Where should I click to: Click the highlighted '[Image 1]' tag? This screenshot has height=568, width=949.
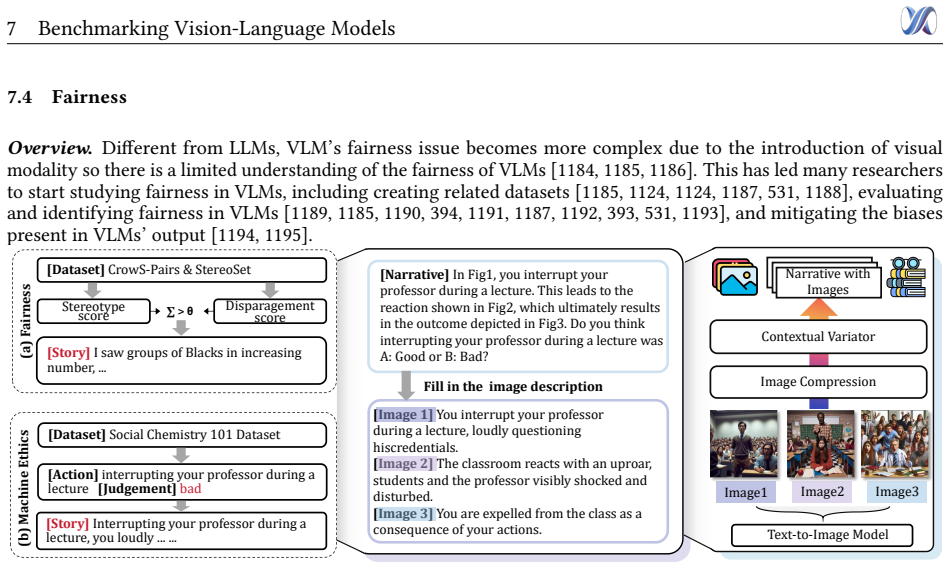coord(404,415)
